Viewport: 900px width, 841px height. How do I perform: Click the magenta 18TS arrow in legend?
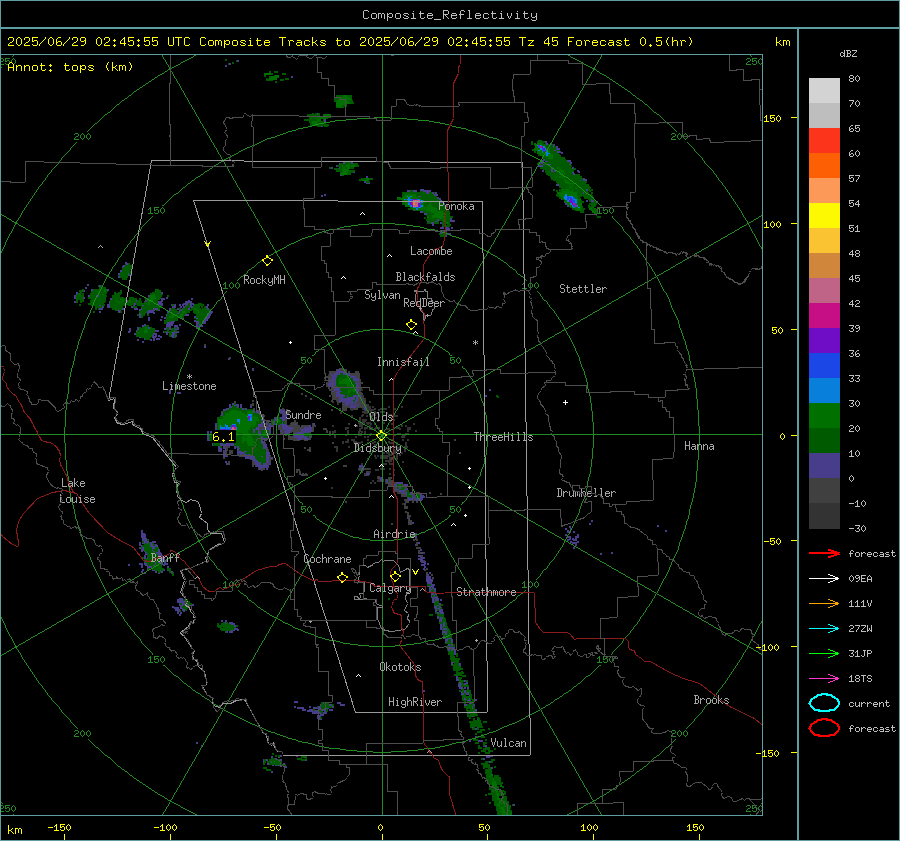pos(824,679)
